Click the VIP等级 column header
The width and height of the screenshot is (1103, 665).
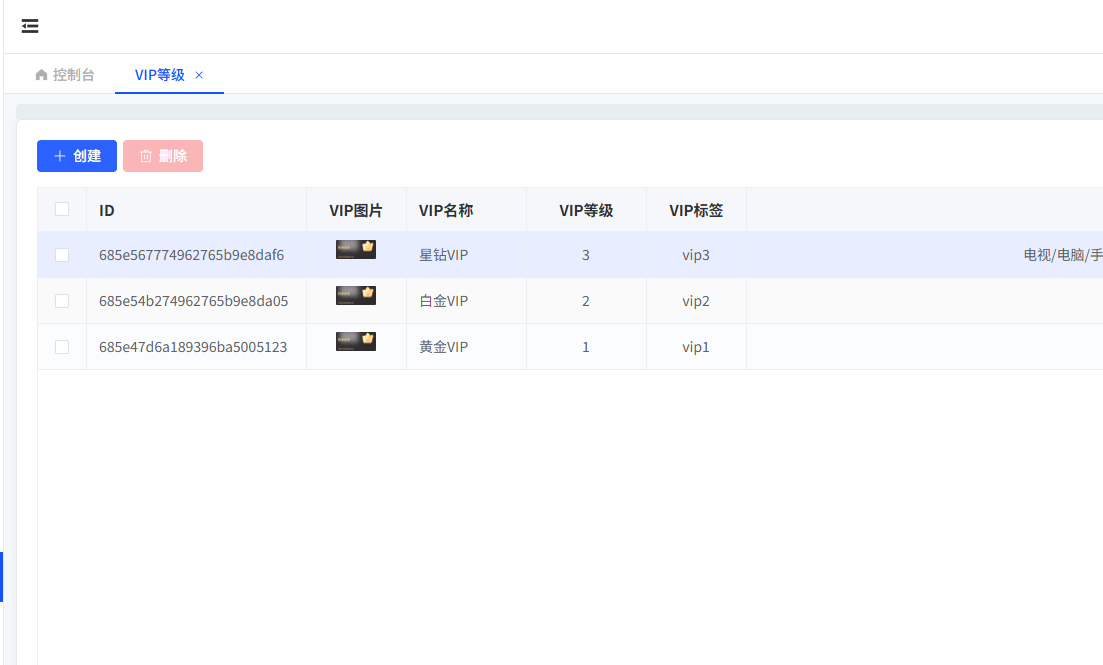(586, 211)
